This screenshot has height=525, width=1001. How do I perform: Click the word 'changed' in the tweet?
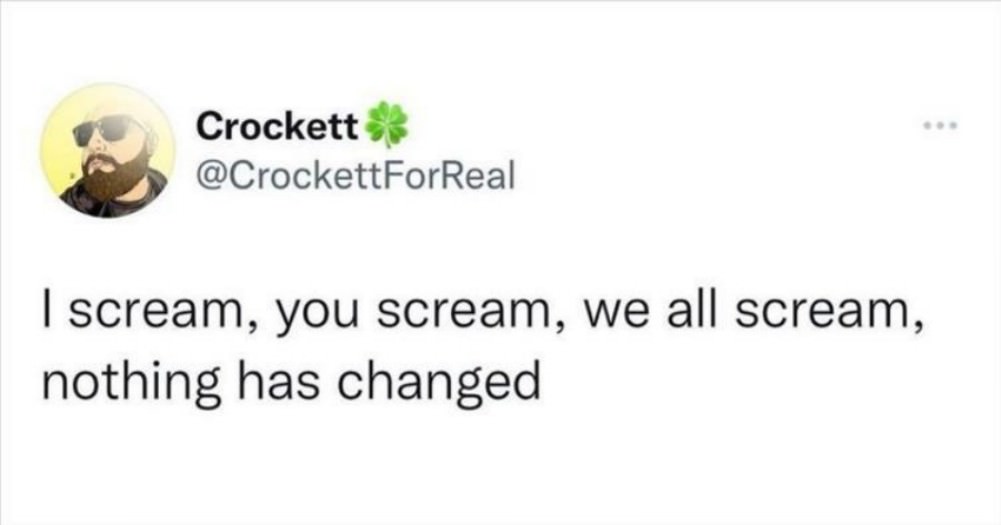coord(439,382)
